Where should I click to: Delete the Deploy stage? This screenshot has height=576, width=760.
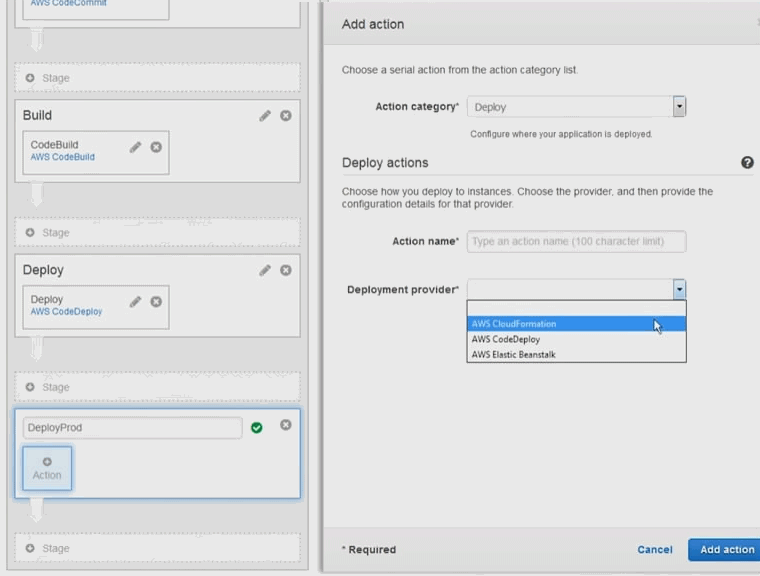coord(286,270)
